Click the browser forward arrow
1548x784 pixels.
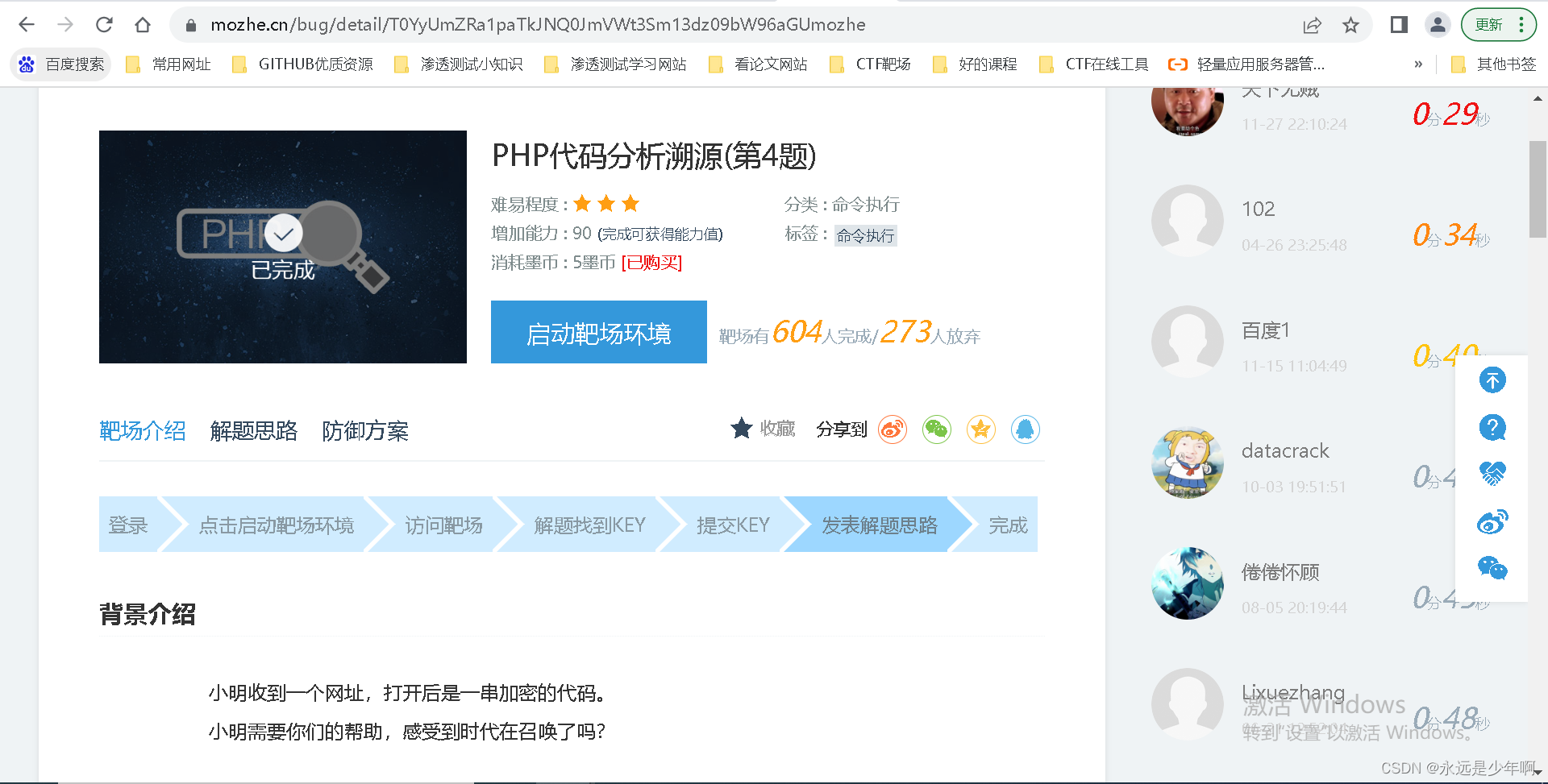(65, 25)
